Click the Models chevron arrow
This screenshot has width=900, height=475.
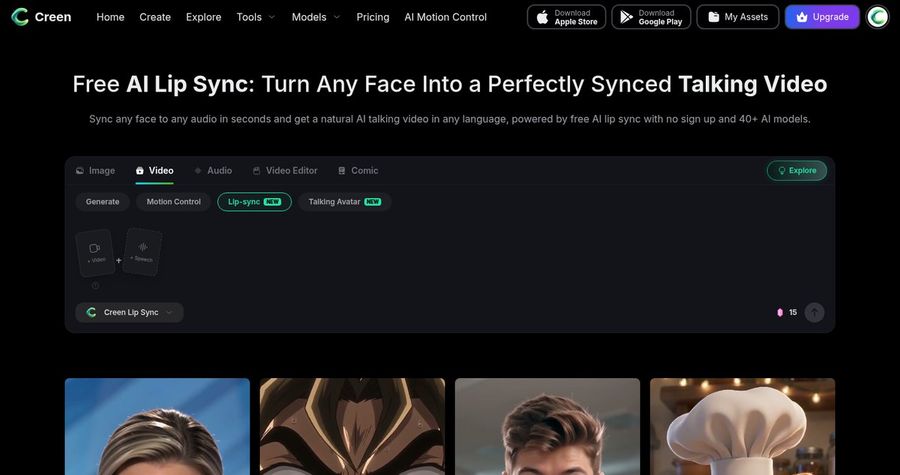pyautogui.click(x=336, y=17)
